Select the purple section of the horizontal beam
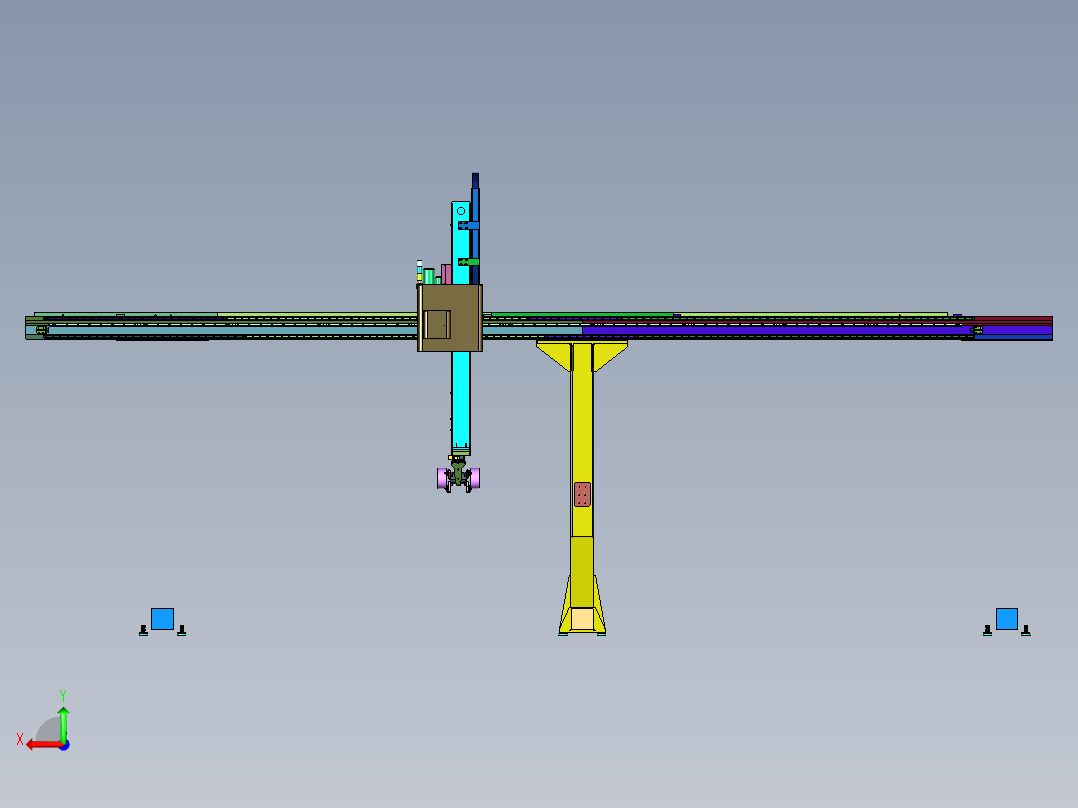1078x808 pixels. tap(777, 331)
